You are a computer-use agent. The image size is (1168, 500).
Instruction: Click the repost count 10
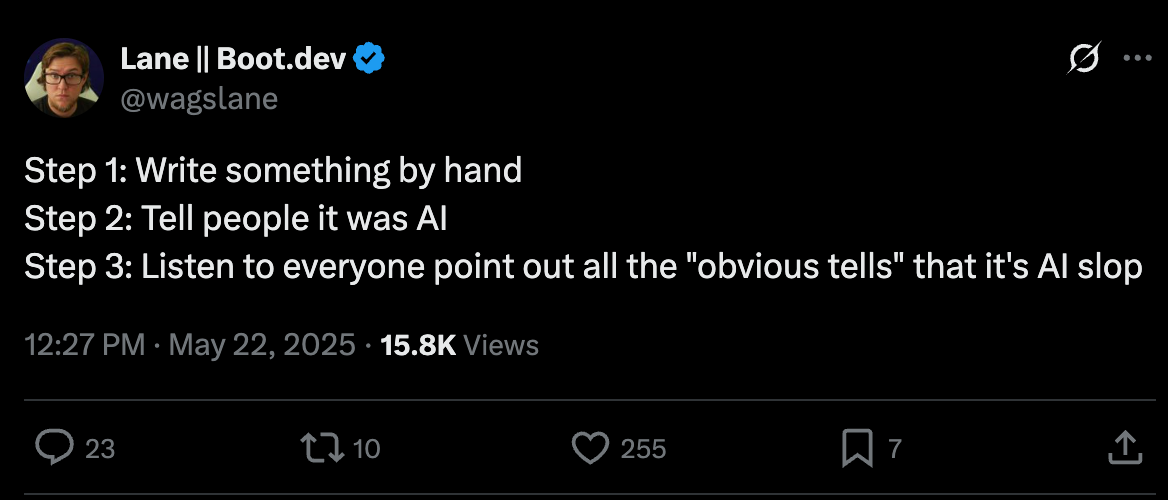[x=367, y=449]
